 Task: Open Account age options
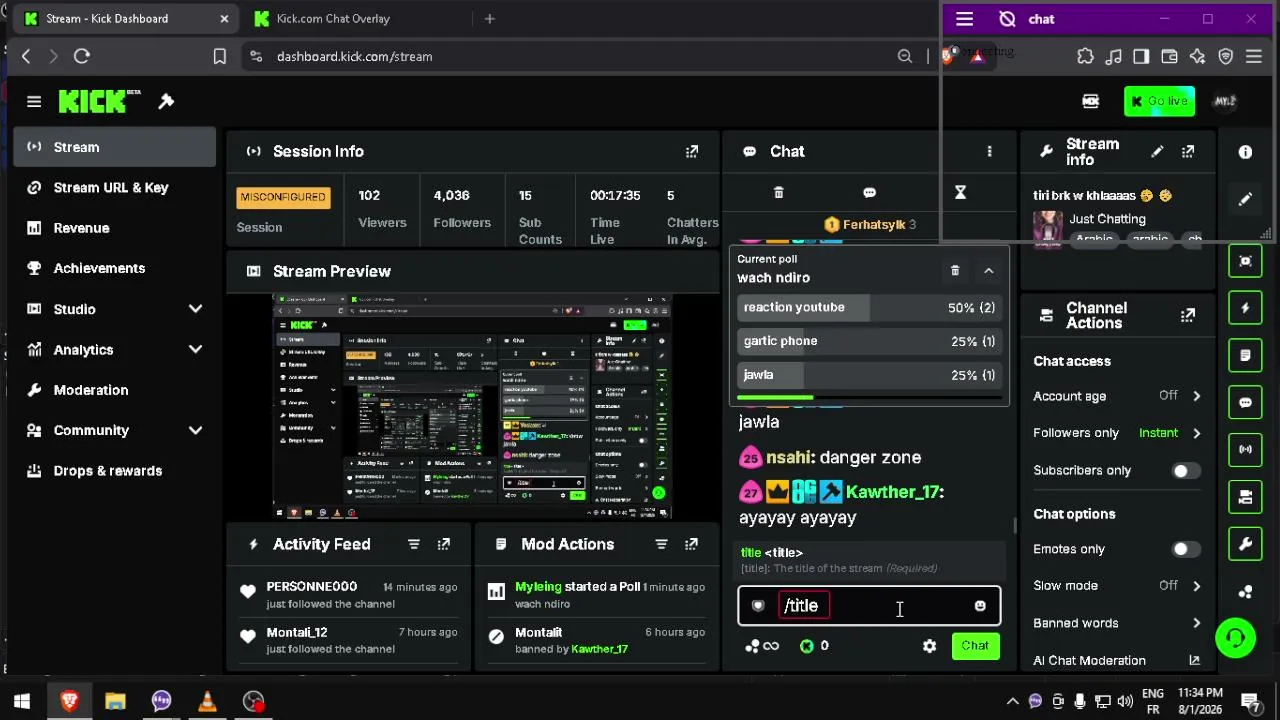pyautogui.click(x=1117, y=396)
